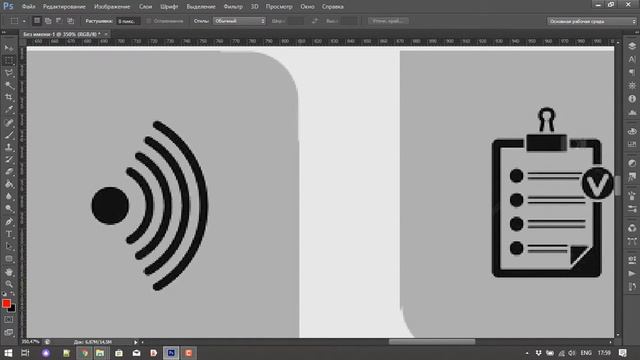640x360 pixels.
Task: Select the Zoom tool
Action: point(9,284)
